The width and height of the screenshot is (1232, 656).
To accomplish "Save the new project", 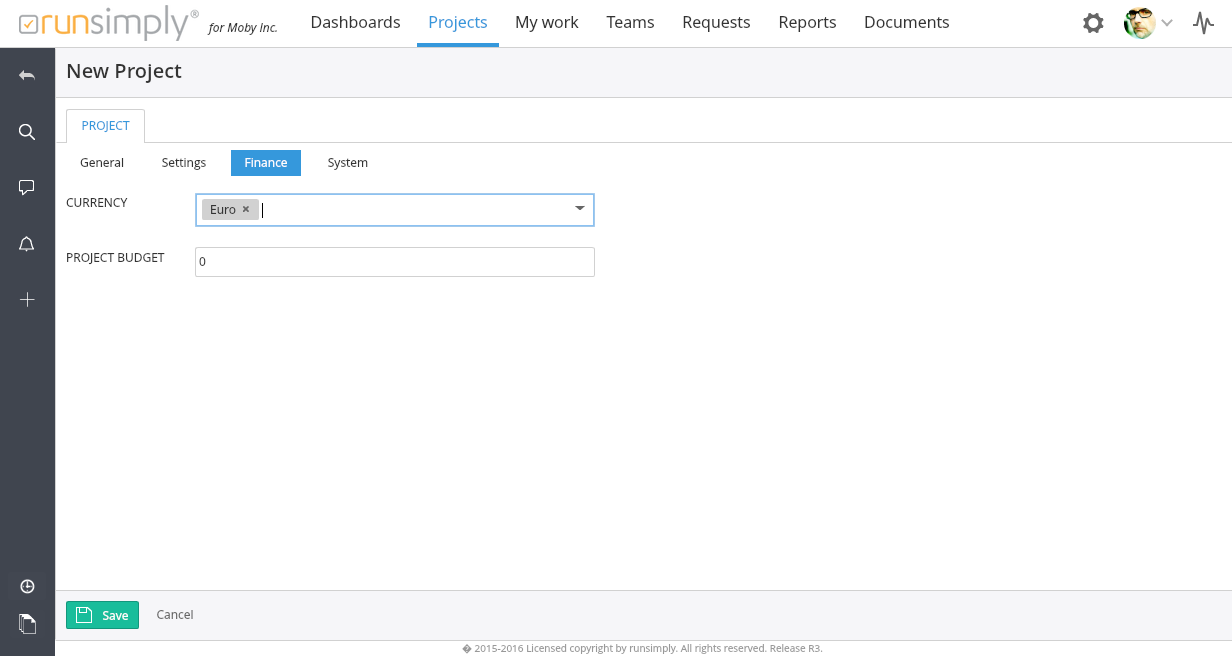I will [102, 615].
